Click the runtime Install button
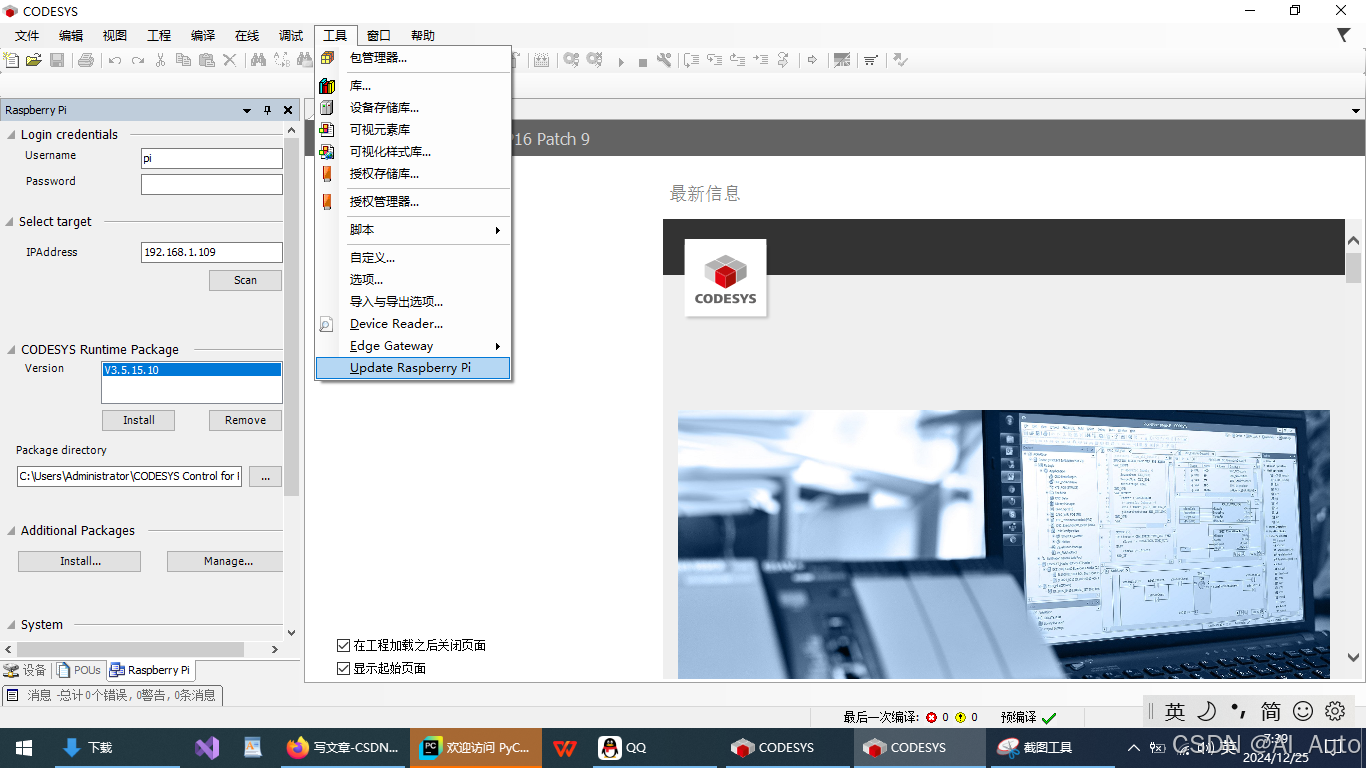The height and width of the screenshot is (768, 1366). (138, 421)
